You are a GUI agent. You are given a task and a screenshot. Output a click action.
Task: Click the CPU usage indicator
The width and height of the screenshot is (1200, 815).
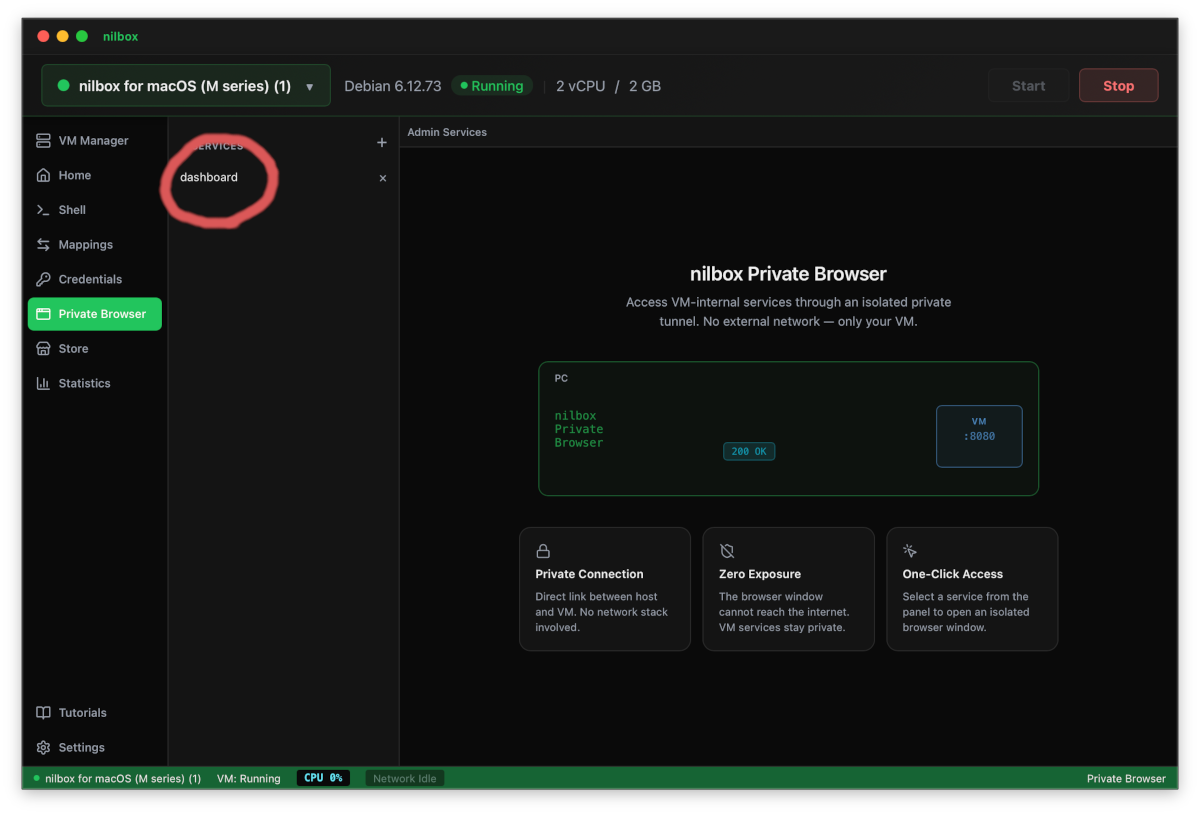pos(323,778)
